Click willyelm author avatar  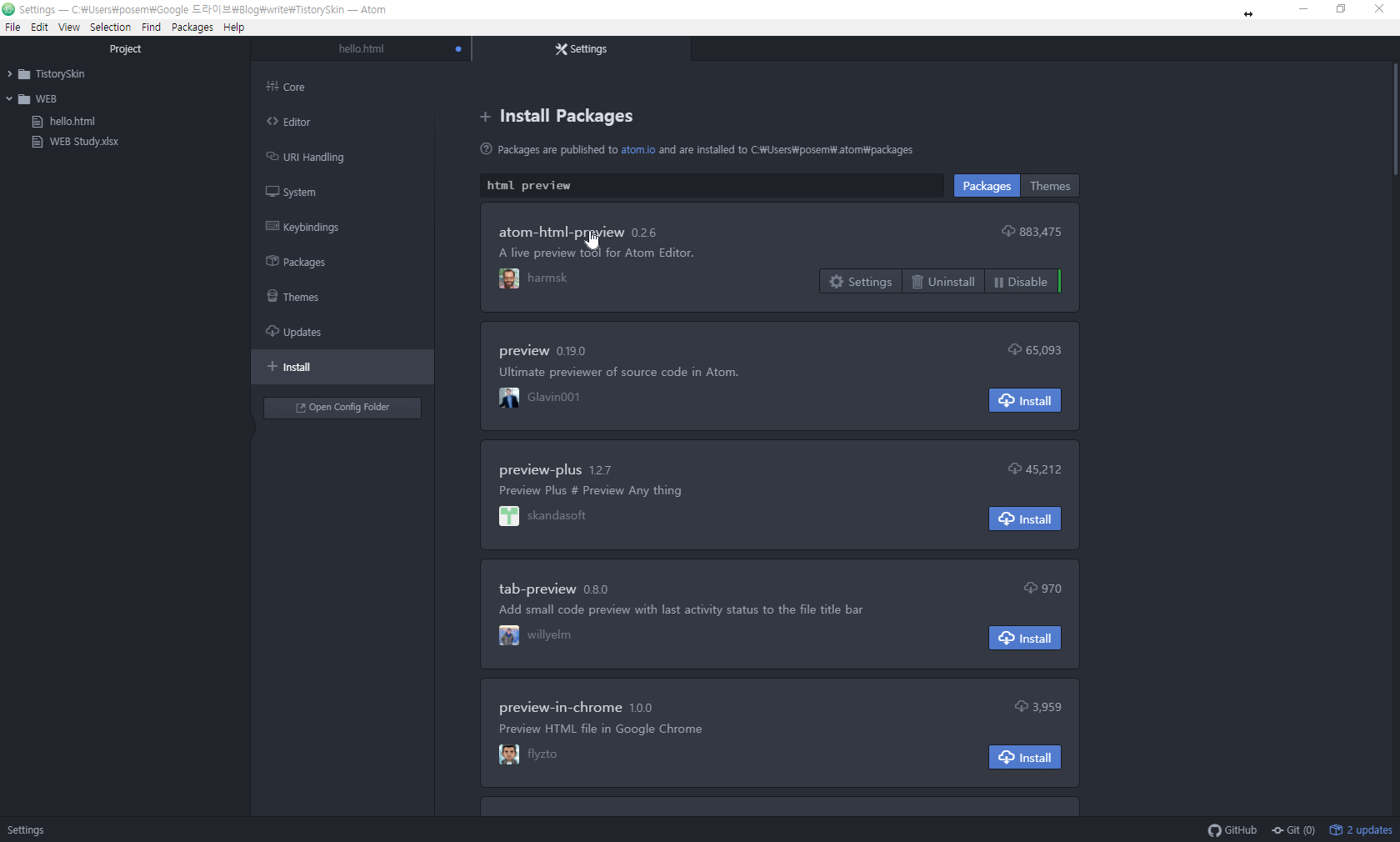[509, 635]
